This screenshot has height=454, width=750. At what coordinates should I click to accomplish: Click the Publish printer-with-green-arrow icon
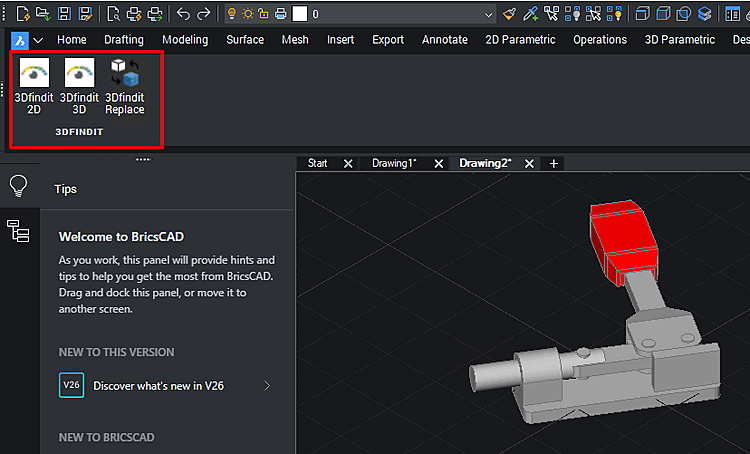pyautogui.click(x=155, y=14)
